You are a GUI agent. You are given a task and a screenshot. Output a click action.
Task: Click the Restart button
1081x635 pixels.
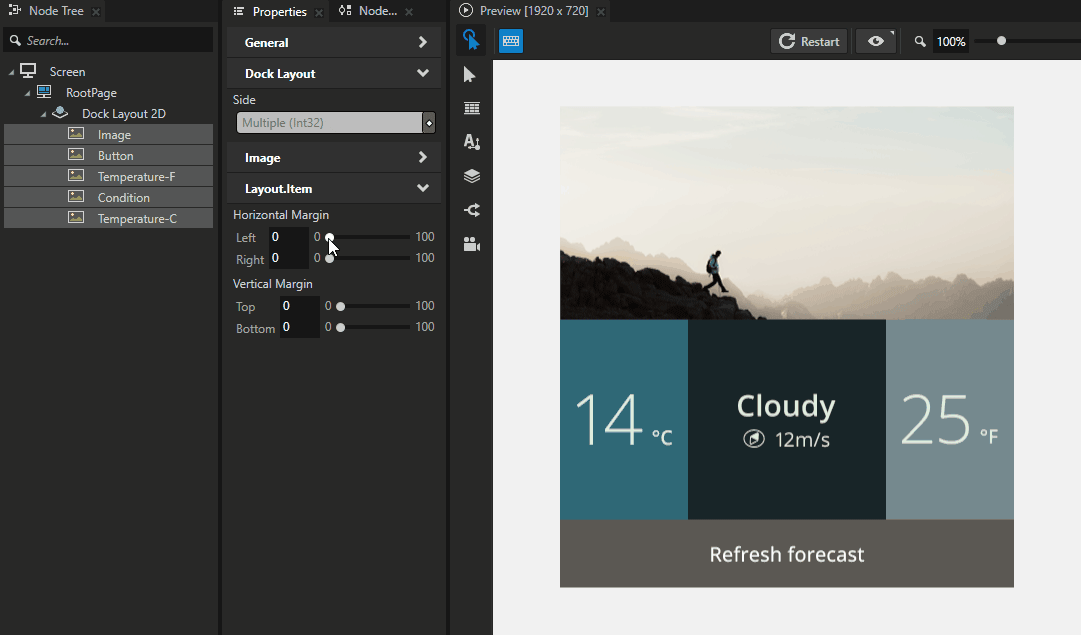808,41
